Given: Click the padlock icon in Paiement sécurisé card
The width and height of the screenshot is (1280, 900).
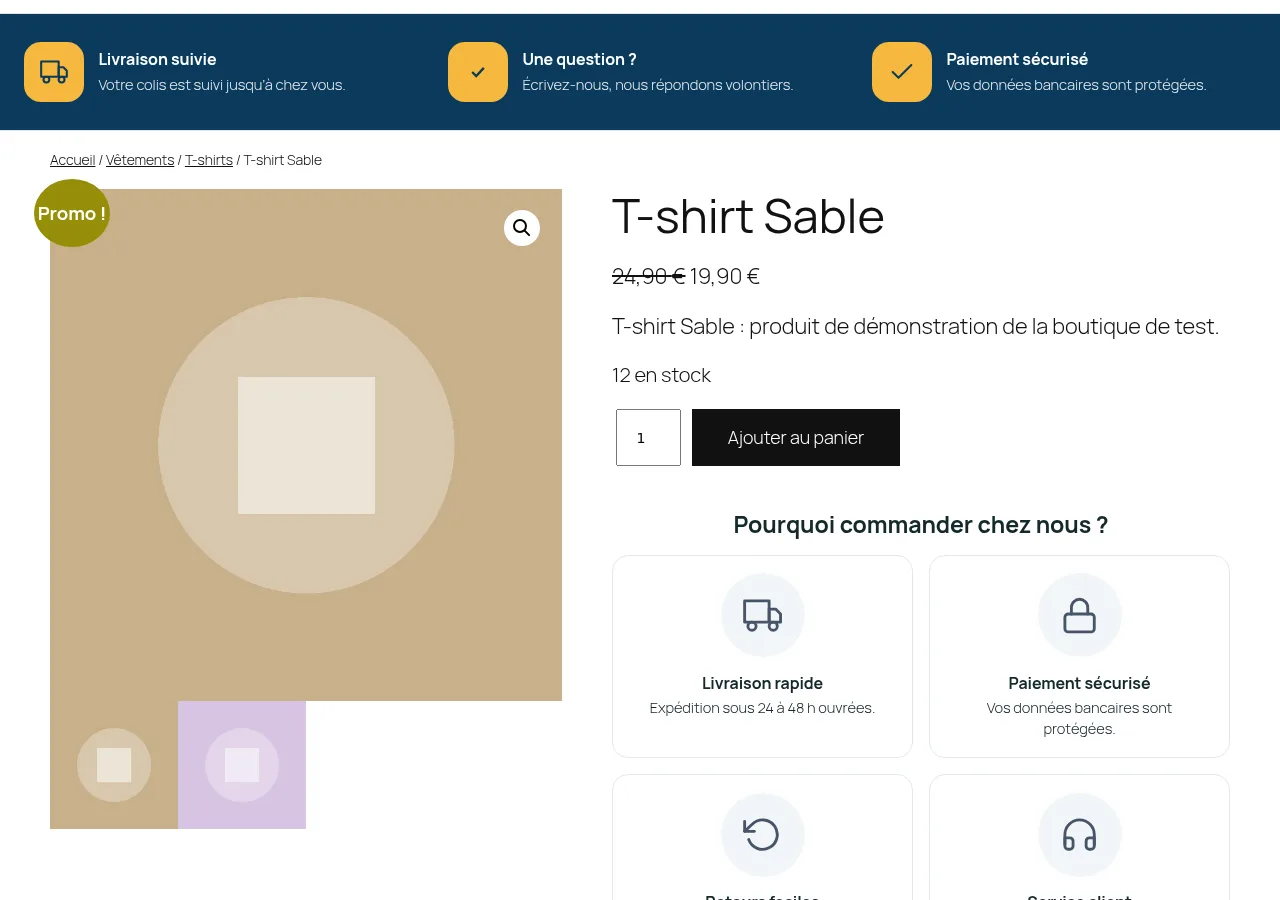Looking at the screenshot, I should [1080, 615].
